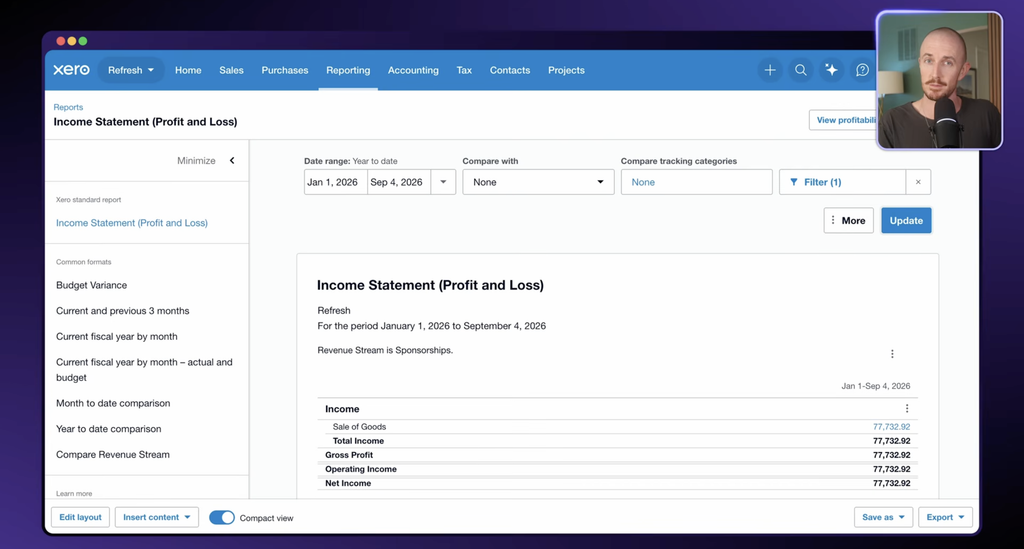Viewport: 1024px width, 549px height.
Task: Select Budget Variance format
Action: click(x=91, y=285)
